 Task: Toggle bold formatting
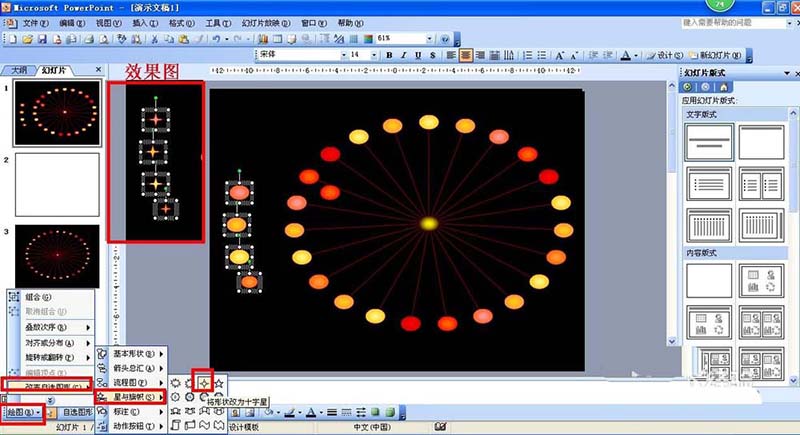pos(389,55)
